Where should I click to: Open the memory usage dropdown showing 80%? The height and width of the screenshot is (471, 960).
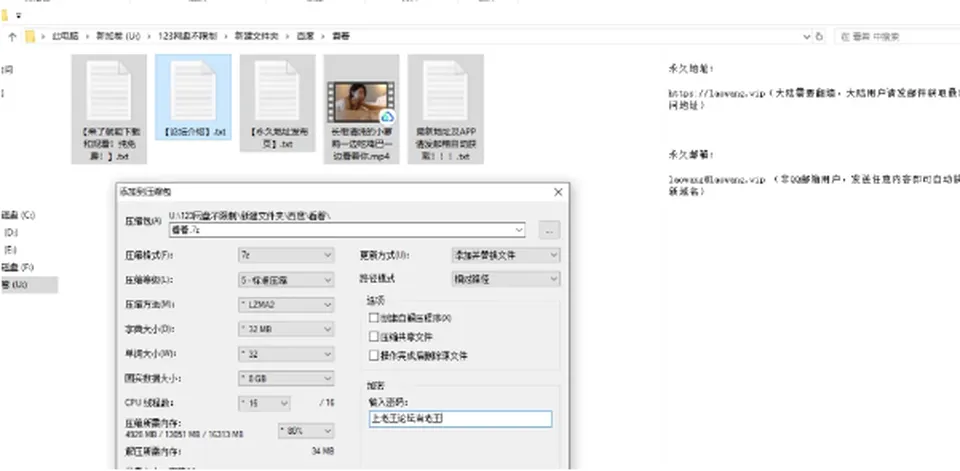coord(306,431)
